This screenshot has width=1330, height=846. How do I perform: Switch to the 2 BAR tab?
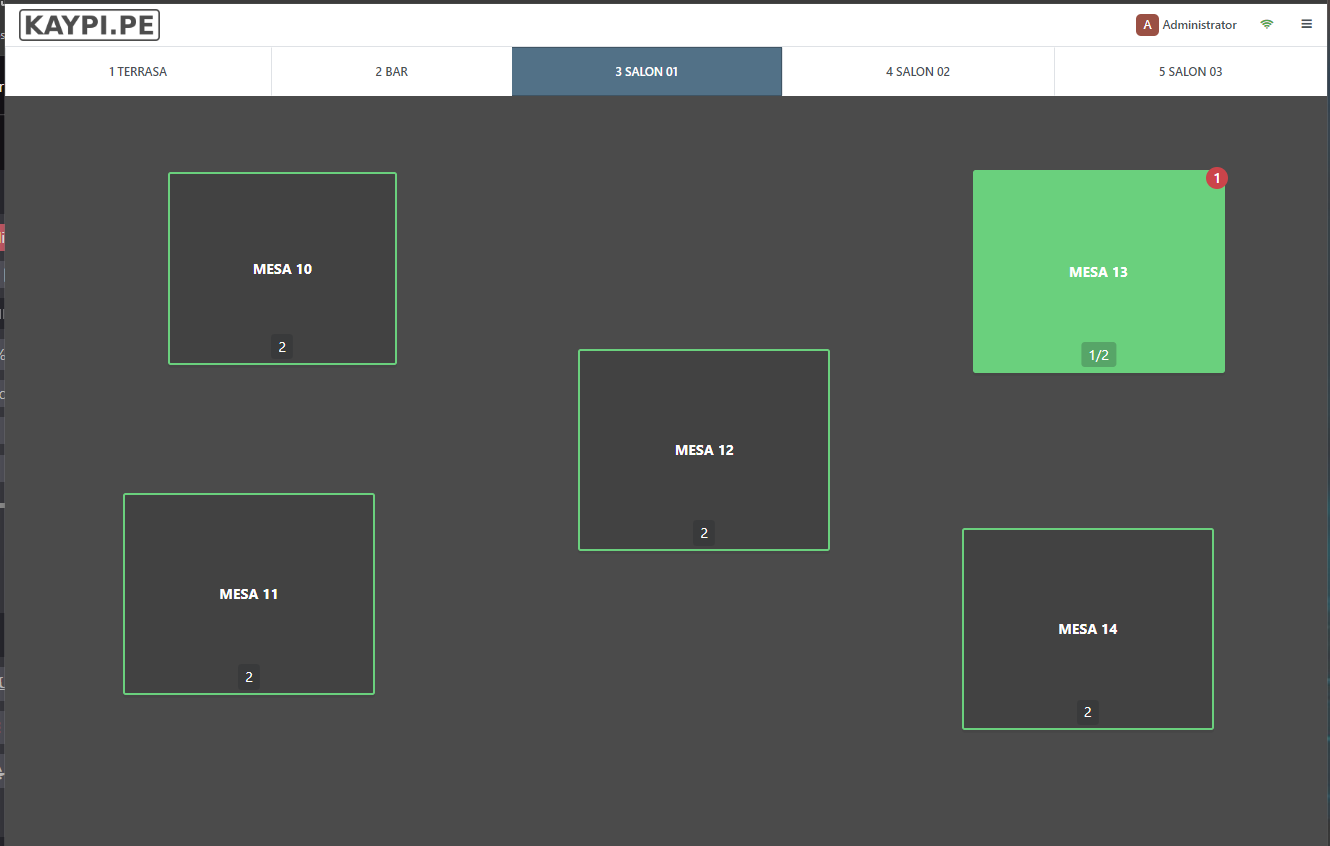coord(391,72)
